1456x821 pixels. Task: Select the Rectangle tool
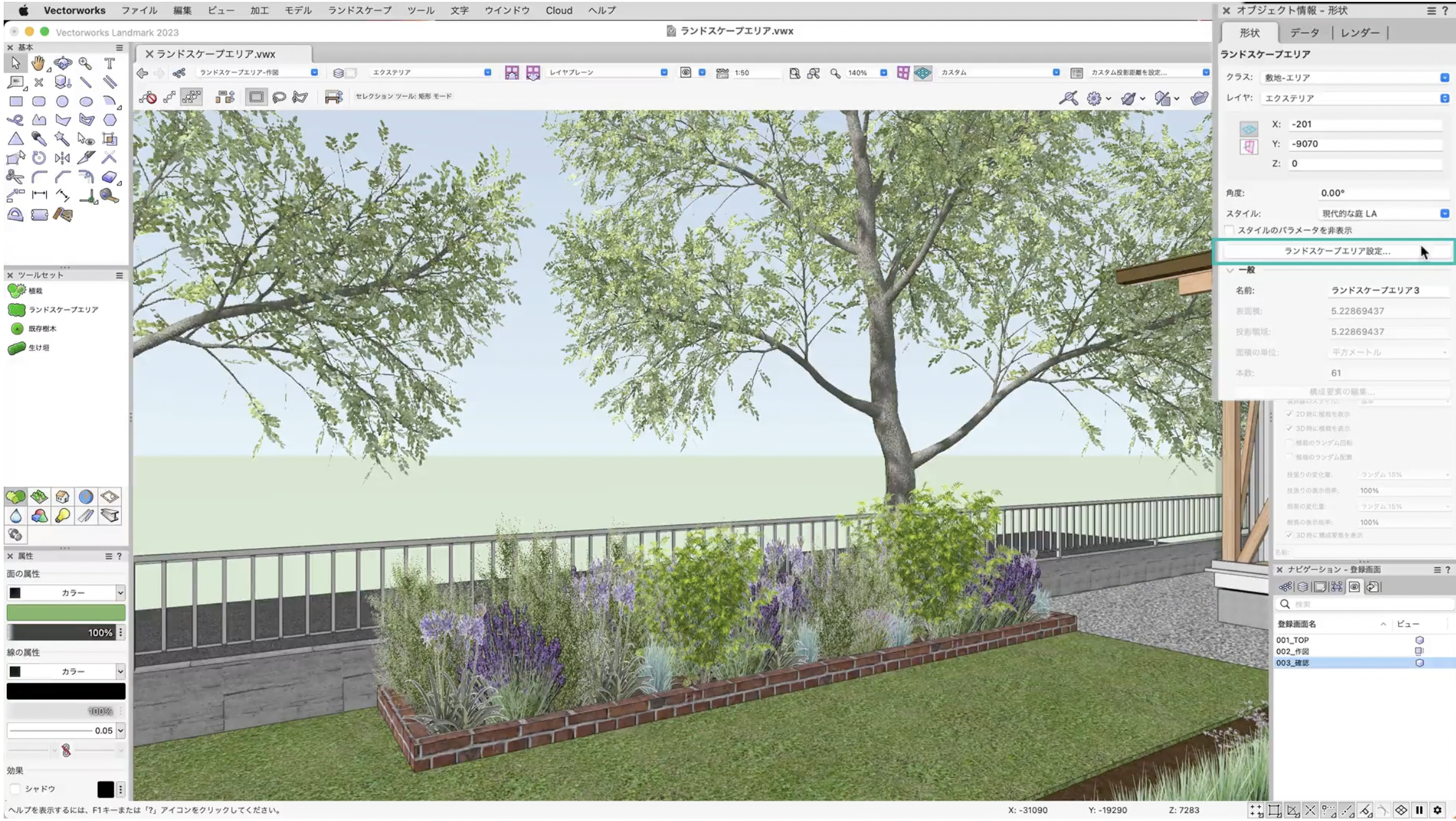coord(15,101)
